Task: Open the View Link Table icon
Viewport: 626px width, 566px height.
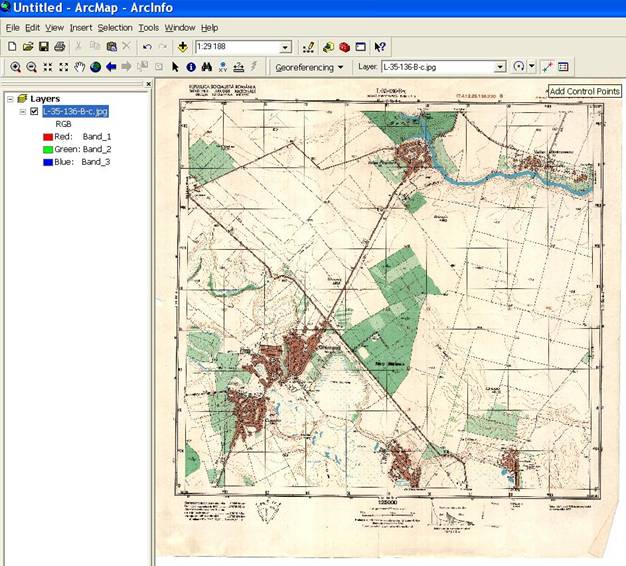Action: click(563, 67)
